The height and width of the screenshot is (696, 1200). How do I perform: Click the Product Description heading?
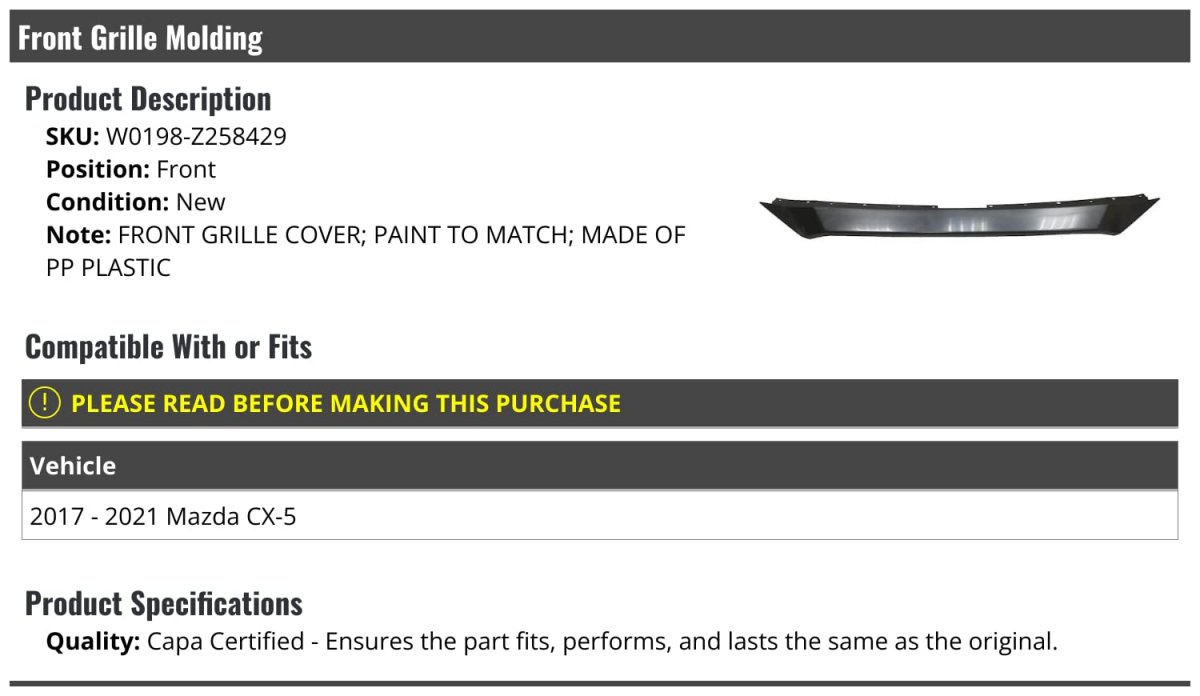(148, 99)
